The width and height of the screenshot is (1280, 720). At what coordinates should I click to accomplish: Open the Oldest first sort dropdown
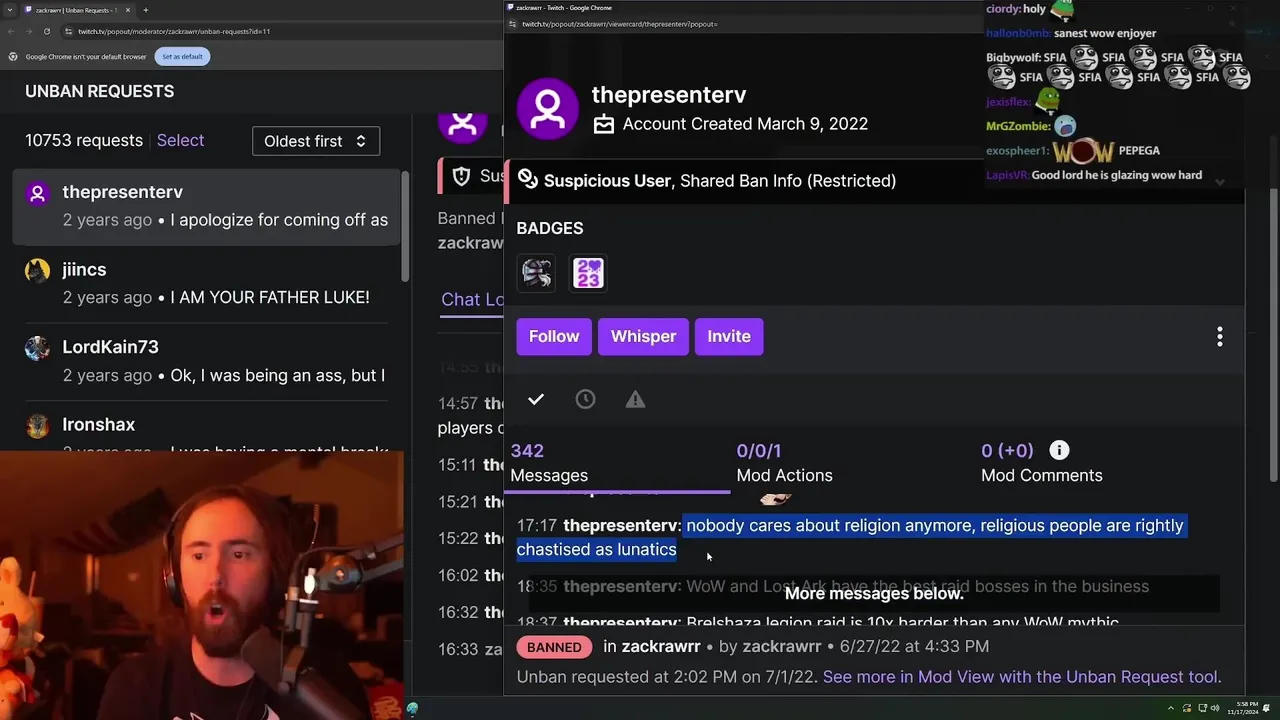point(315,141)
